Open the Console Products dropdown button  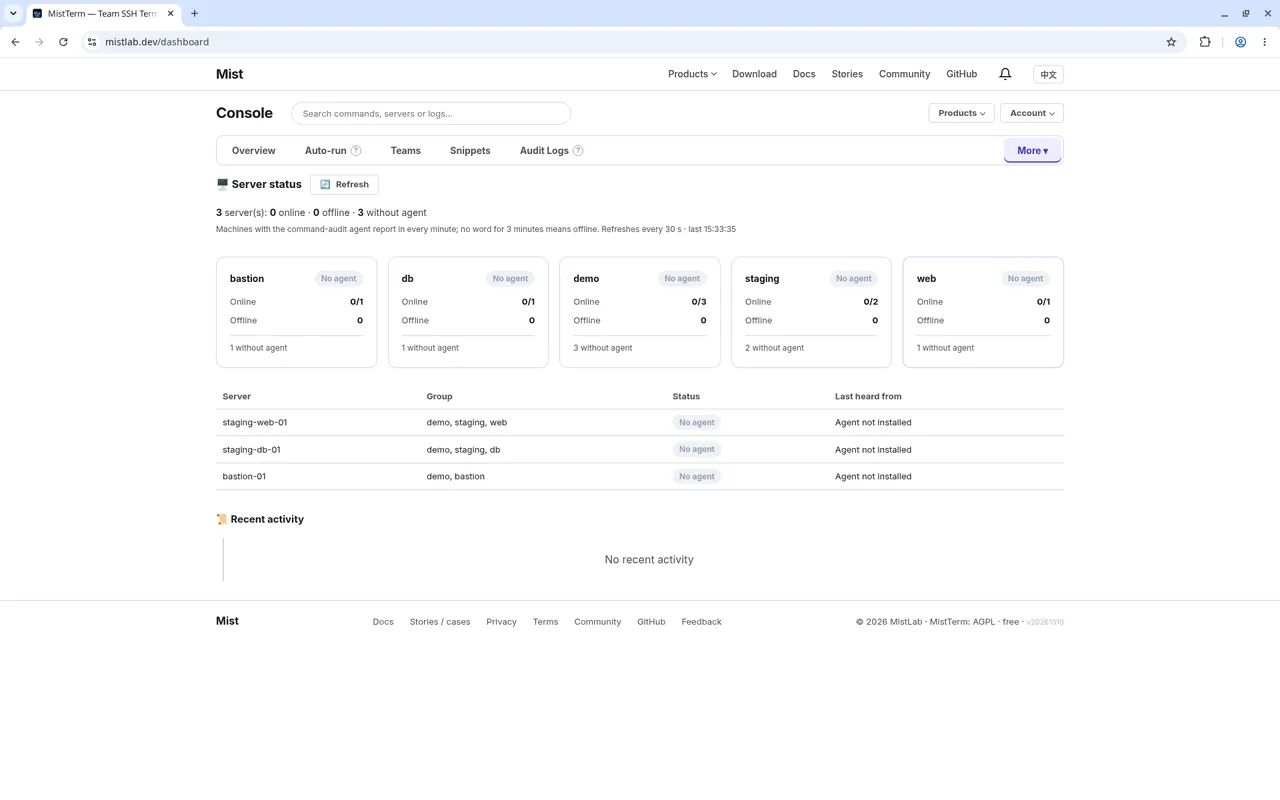point(961,113)
